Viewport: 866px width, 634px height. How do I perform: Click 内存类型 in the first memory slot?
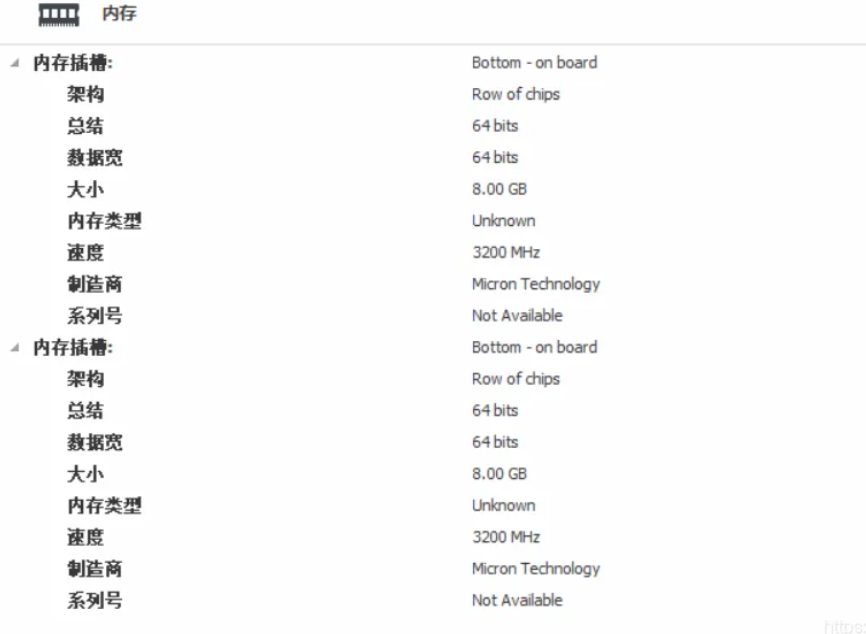(x=104, y=221)
